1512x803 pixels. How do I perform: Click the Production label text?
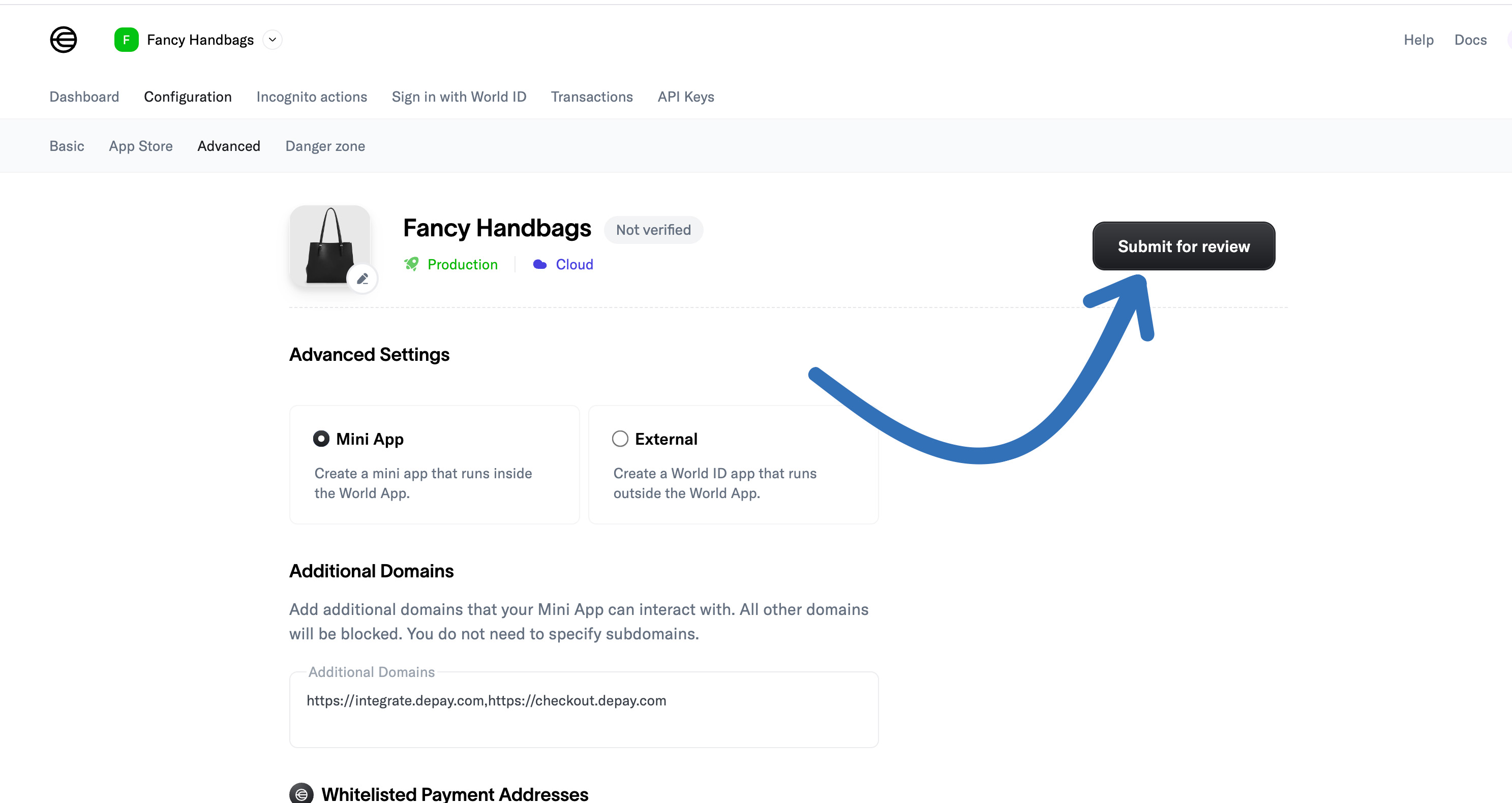pyautogui.click(x=463, y=265)
